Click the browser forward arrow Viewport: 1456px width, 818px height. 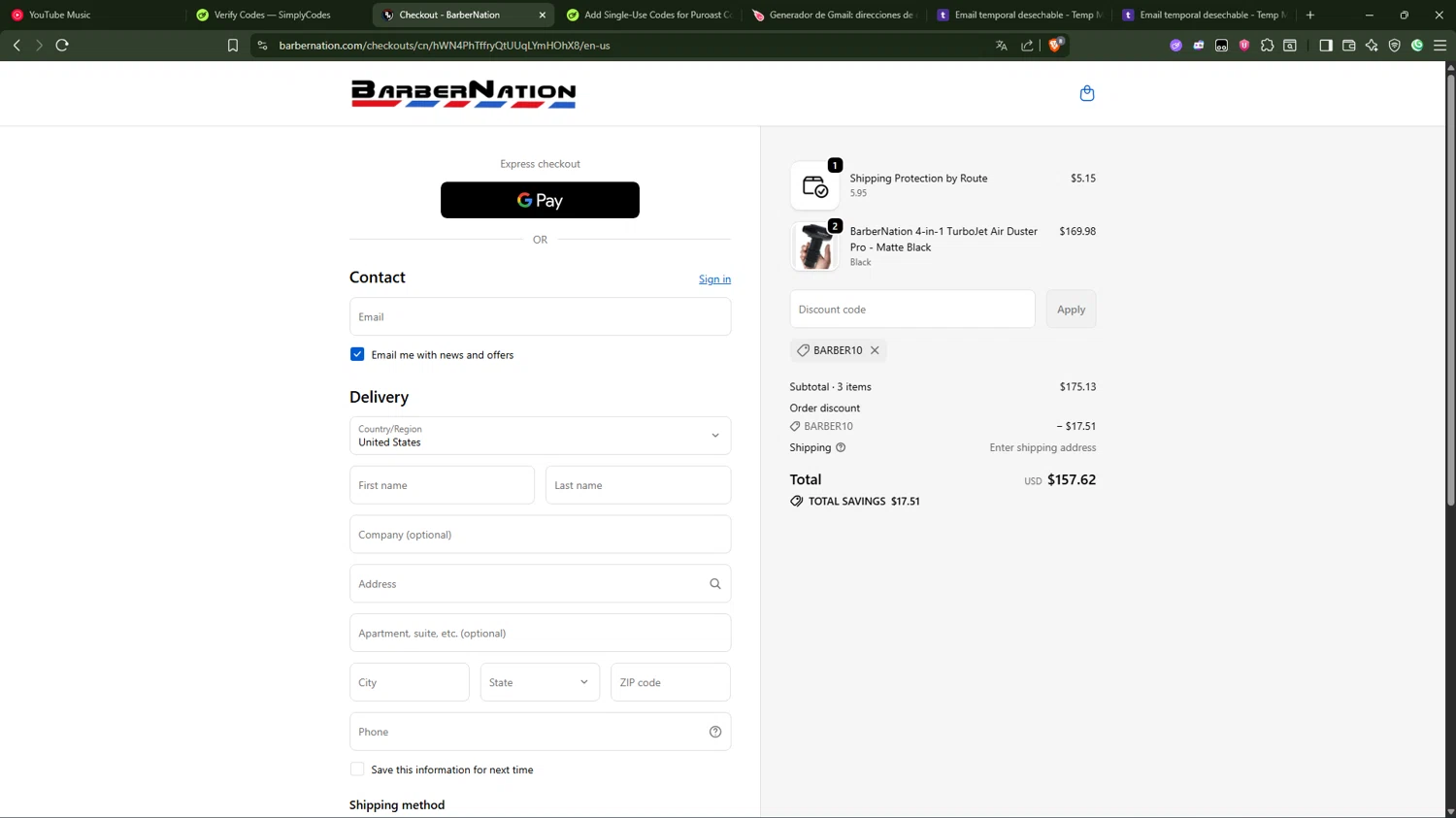pyautogui.click(x=39, y=45)
